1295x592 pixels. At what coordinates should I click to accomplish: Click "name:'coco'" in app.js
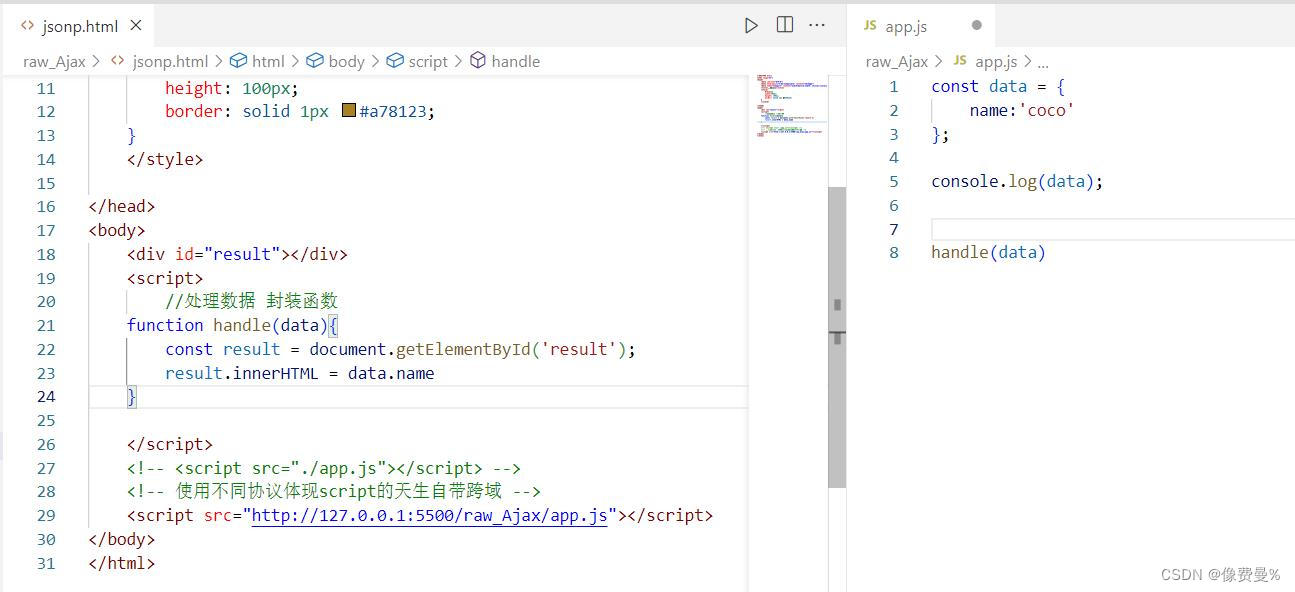(1022, 110)
